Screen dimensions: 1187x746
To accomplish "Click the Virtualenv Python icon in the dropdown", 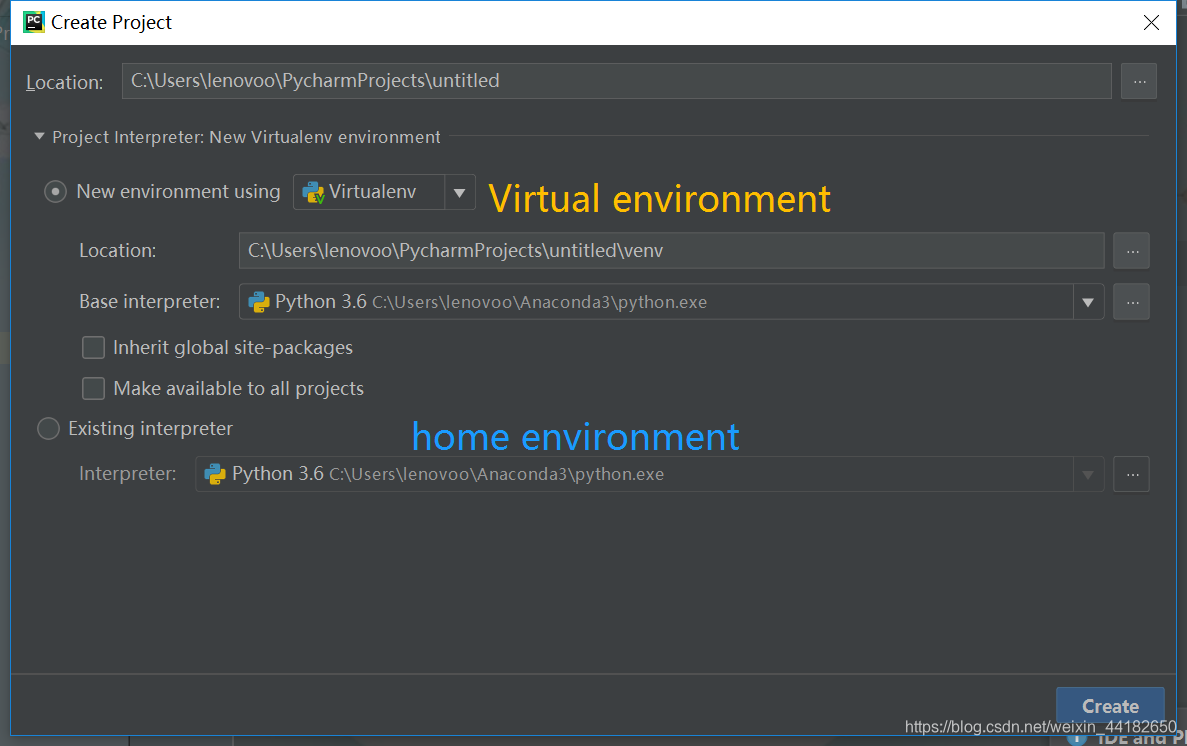I will [x=313, y=192].
